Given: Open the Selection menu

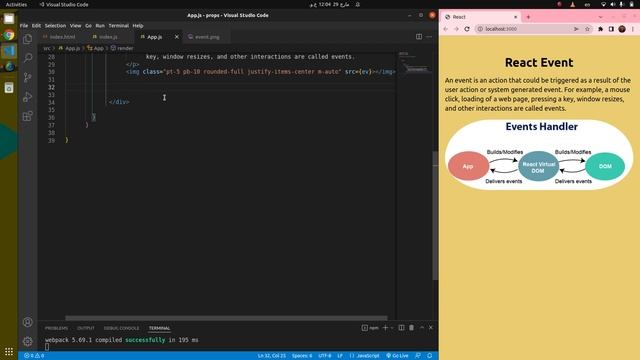Looking at the screenshot, I should (55, 26).
